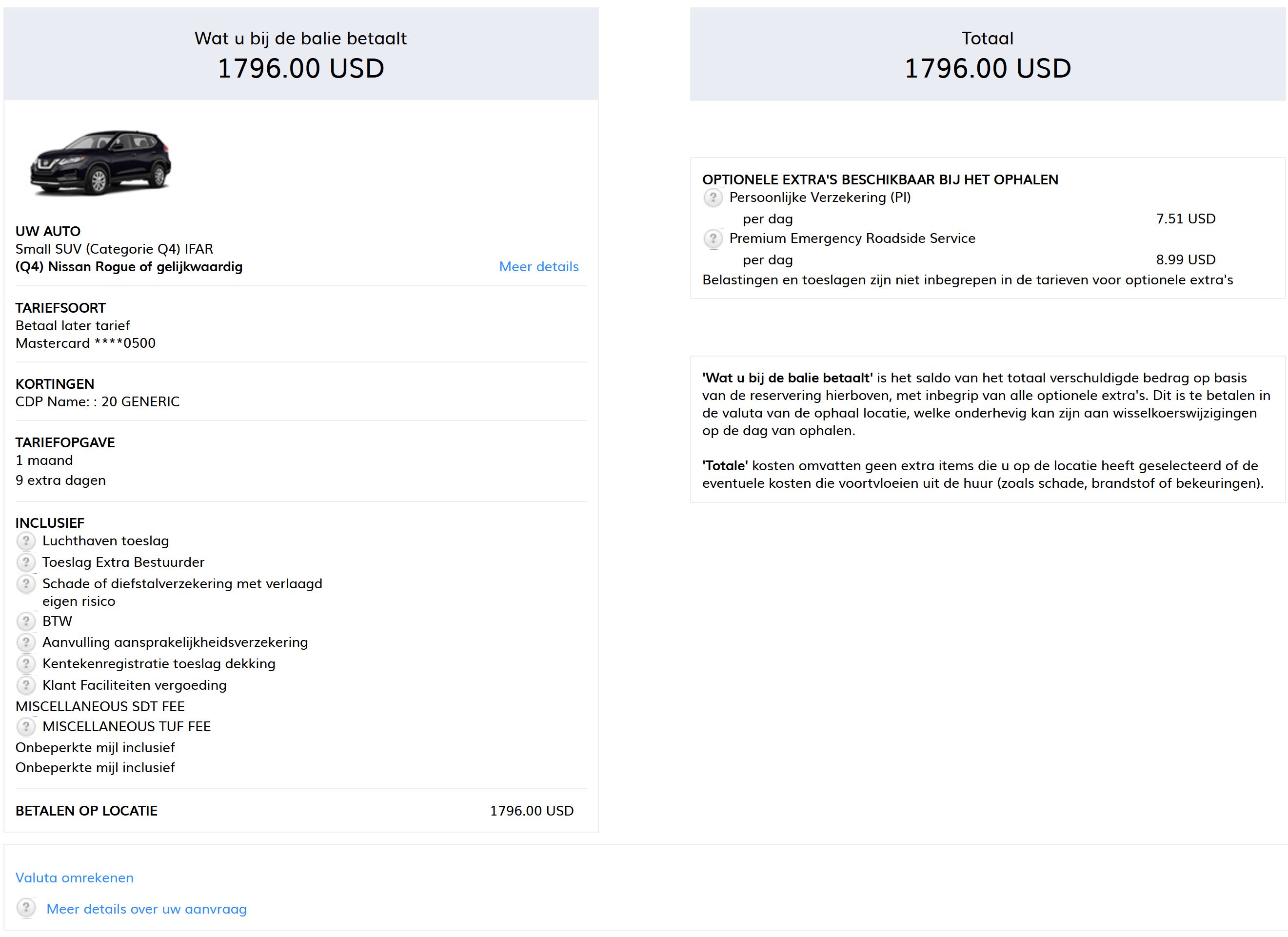The height and width of the screenshot is (937, 1288).
Task: Click info icon beside MISCELLANEOUS TUF FEE
Action: pos(25,726)
